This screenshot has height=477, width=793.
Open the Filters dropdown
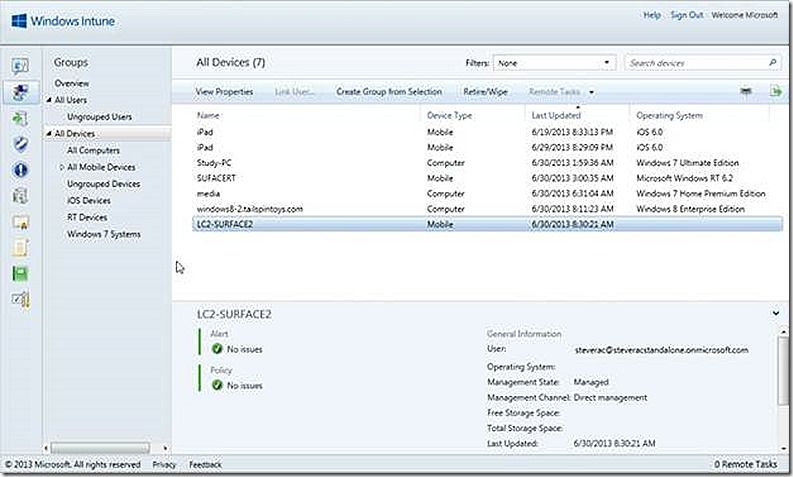(x=555, y=63)
